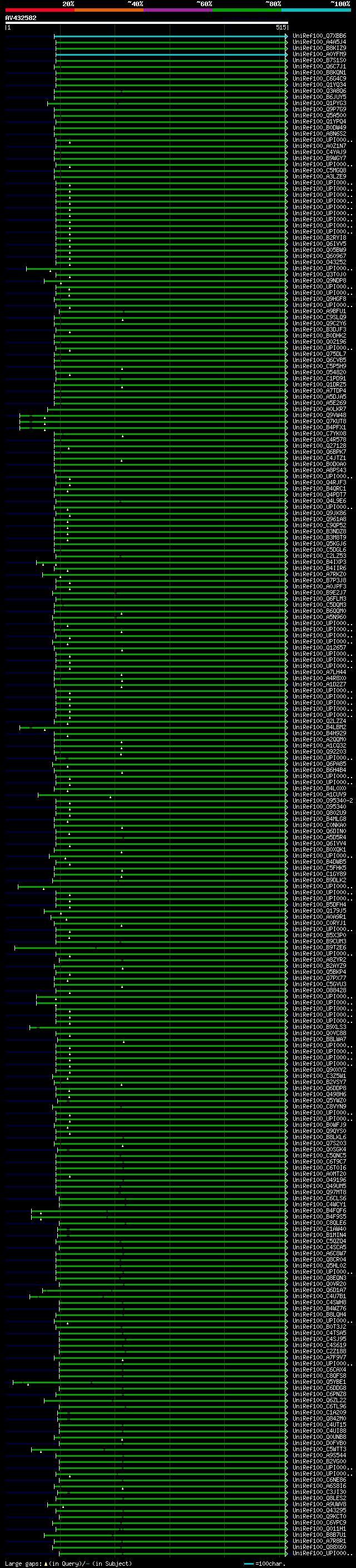This screenshot has height=1568, width=356.
Task: Select label UniRef100_Q9P7G9
Action: click(x=319, y=110)
